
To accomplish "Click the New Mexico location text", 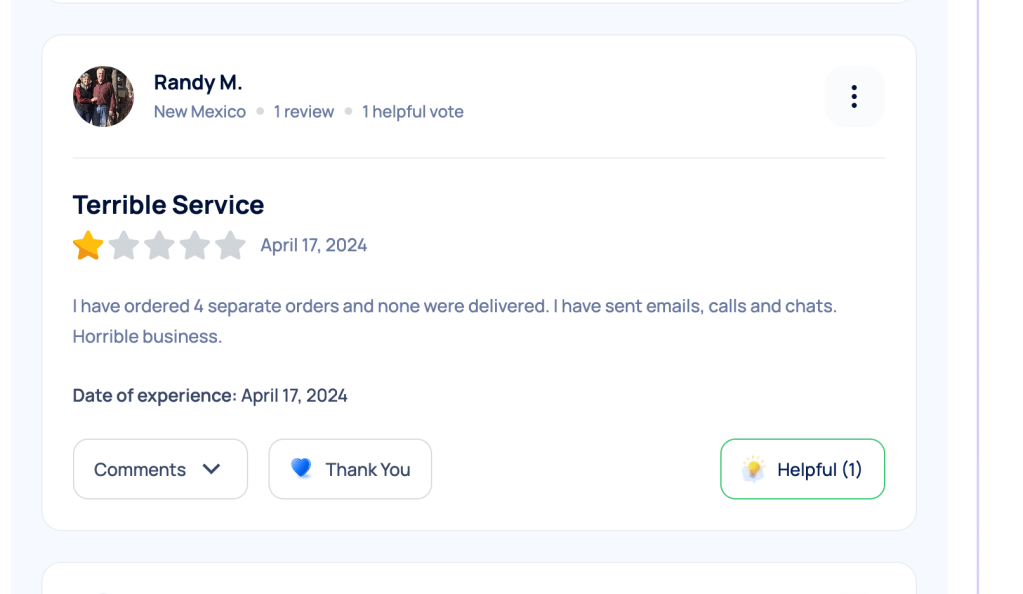I will click(x=200, y=112).
